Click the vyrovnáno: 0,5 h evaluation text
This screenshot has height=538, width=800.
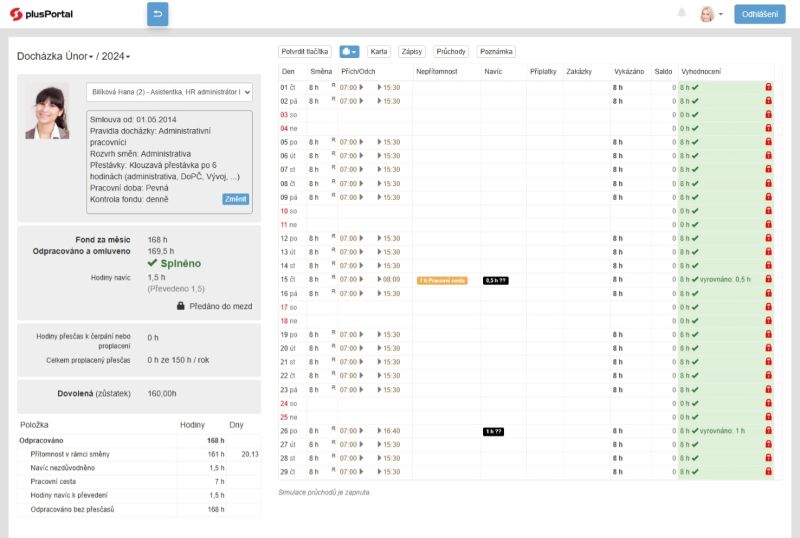tap(725, 279)
